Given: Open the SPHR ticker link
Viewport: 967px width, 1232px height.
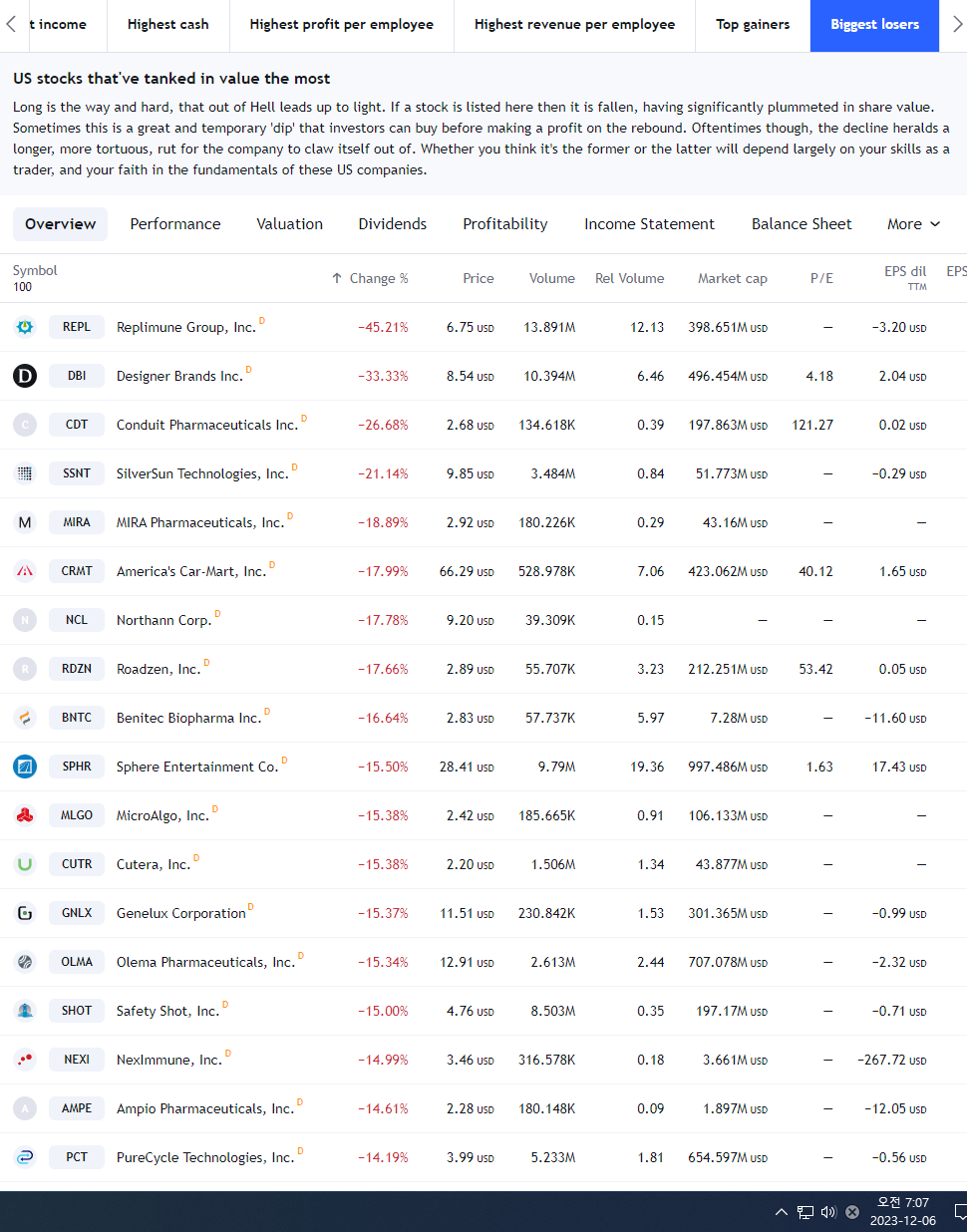Looking at the screenshot, I should click(77, 767).
